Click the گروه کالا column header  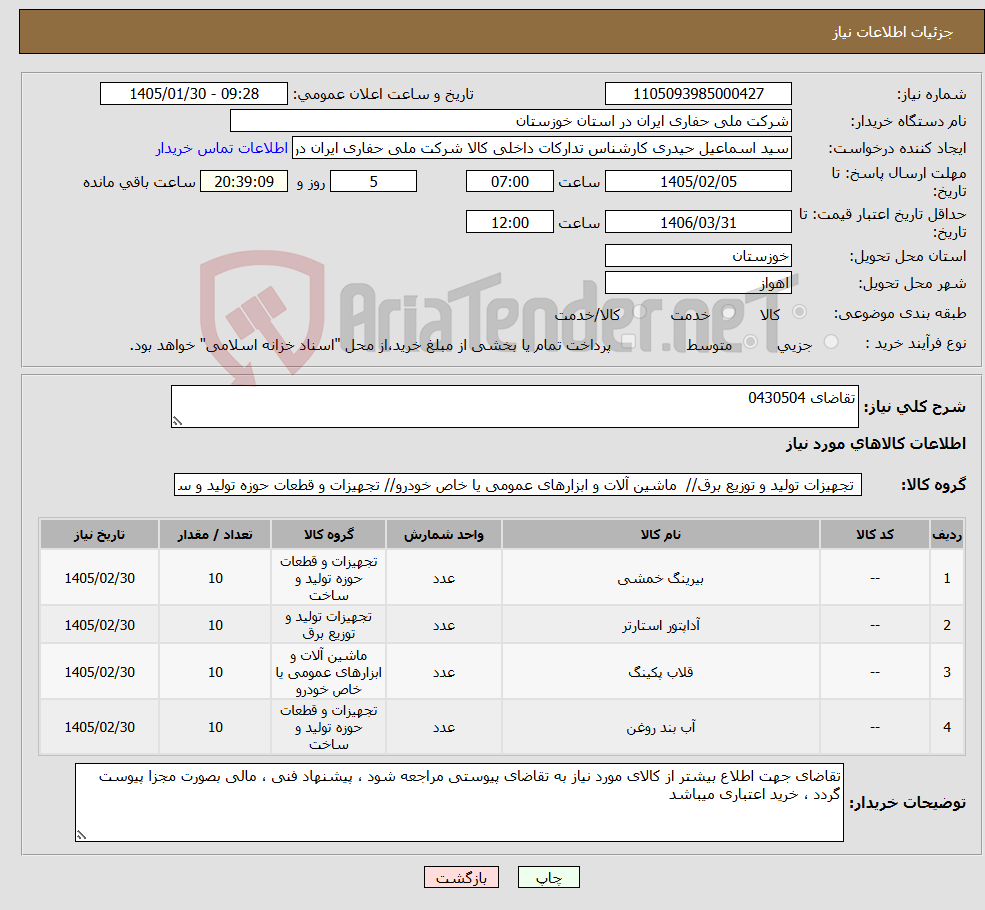[329, 534]
